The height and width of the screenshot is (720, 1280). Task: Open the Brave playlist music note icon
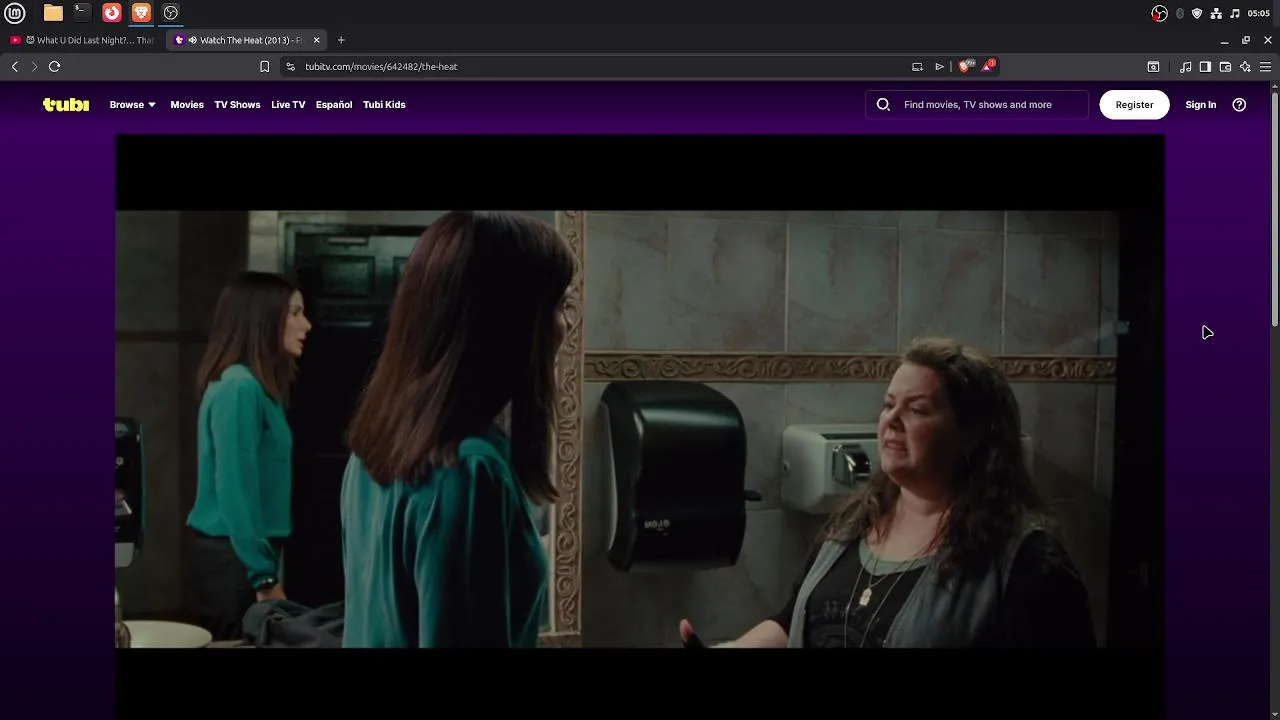coord(1185,66)
